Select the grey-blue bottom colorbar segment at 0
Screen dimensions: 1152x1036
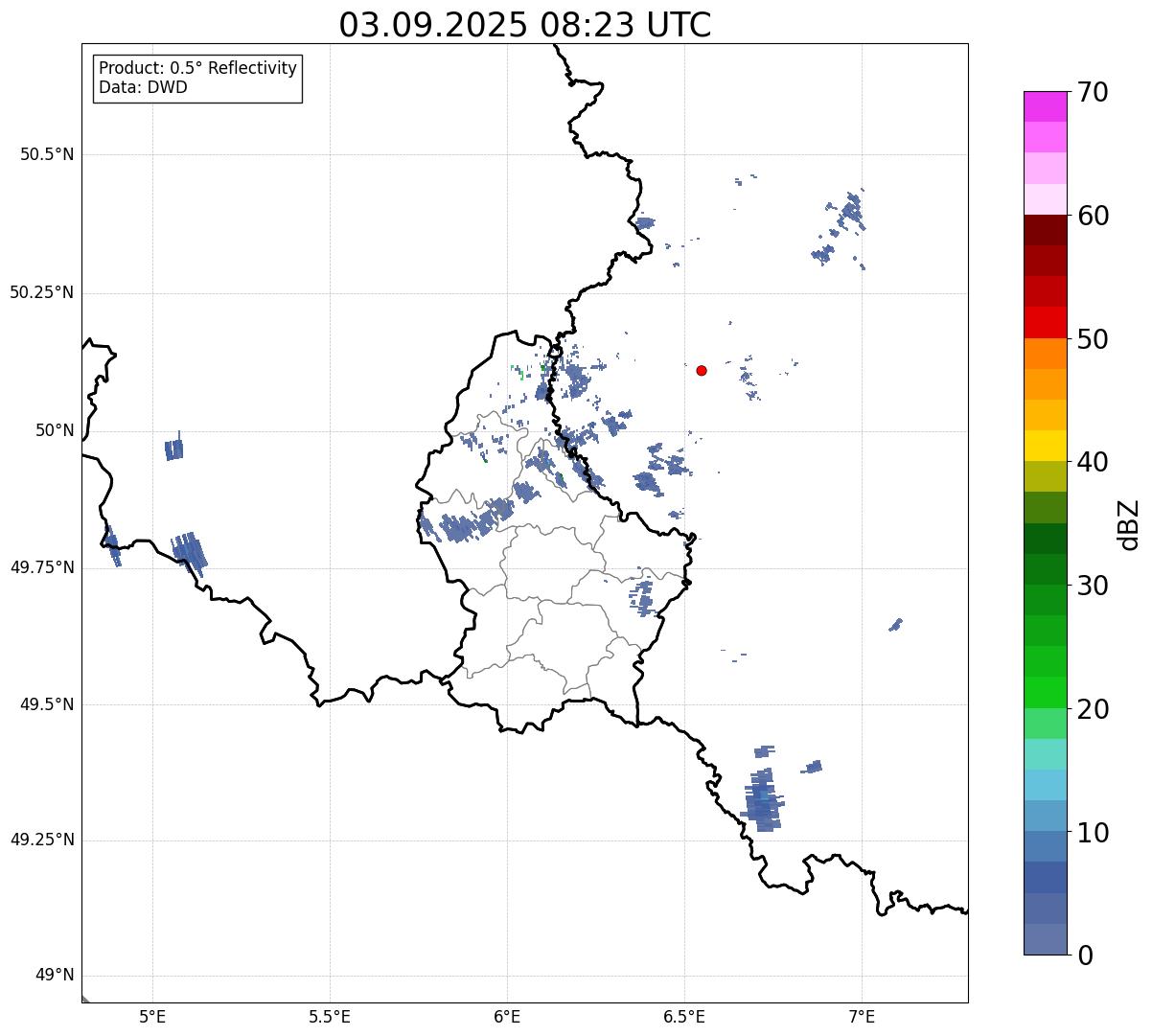[x=1045, y=939]
